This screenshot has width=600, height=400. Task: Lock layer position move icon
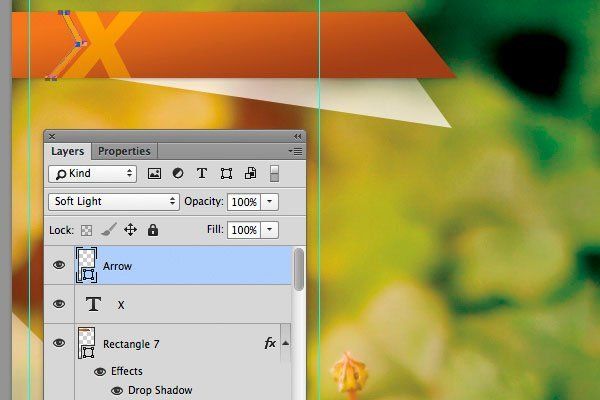130,230
